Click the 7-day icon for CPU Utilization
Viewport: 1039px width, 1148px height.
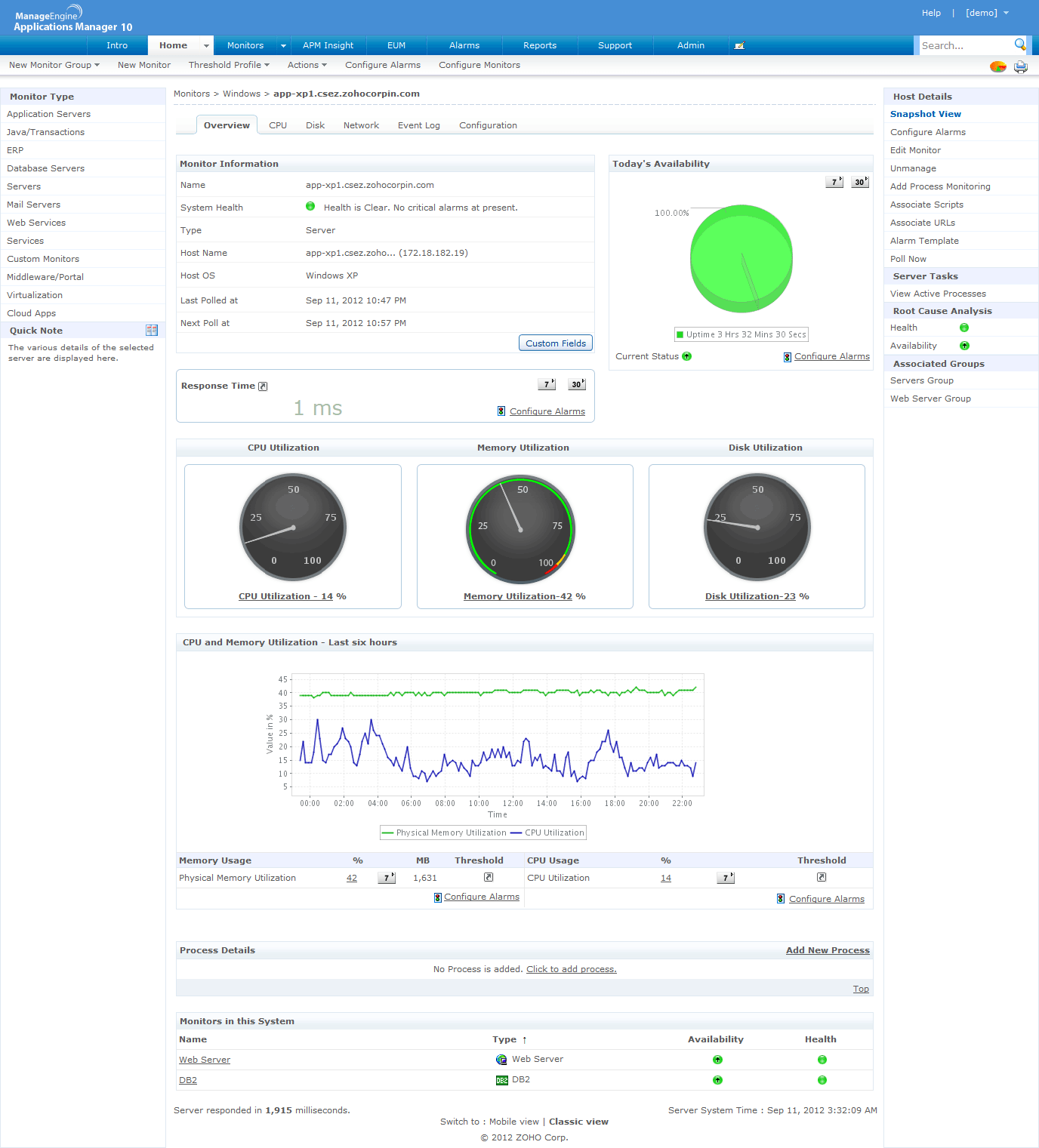pos(725,878)
